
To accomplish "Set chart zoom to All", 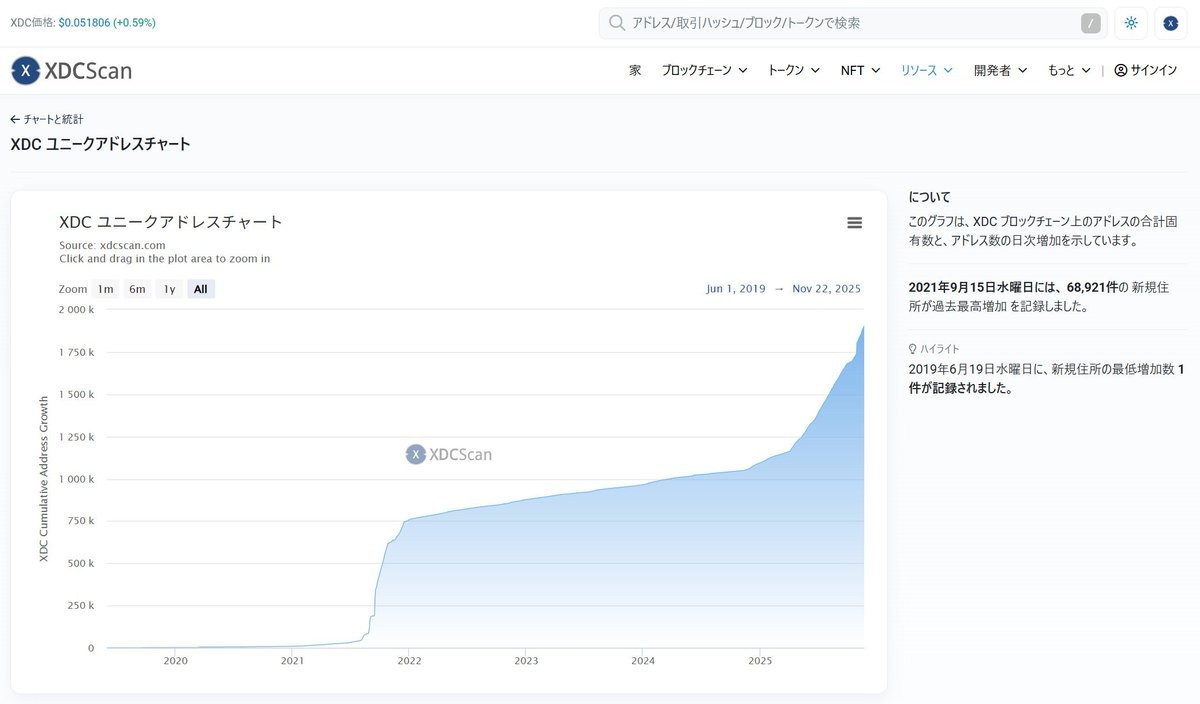I will click(x=201, y=289).
